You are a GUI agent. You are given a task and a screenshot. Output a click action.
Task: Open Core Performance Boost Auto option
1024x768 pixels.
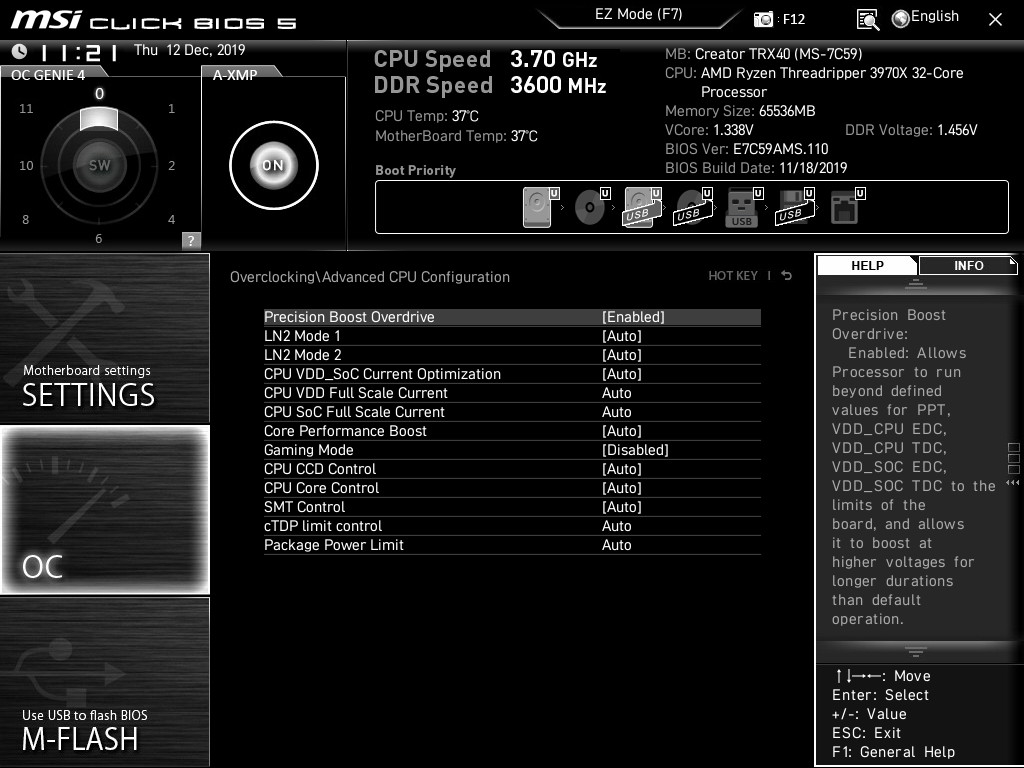621,431
